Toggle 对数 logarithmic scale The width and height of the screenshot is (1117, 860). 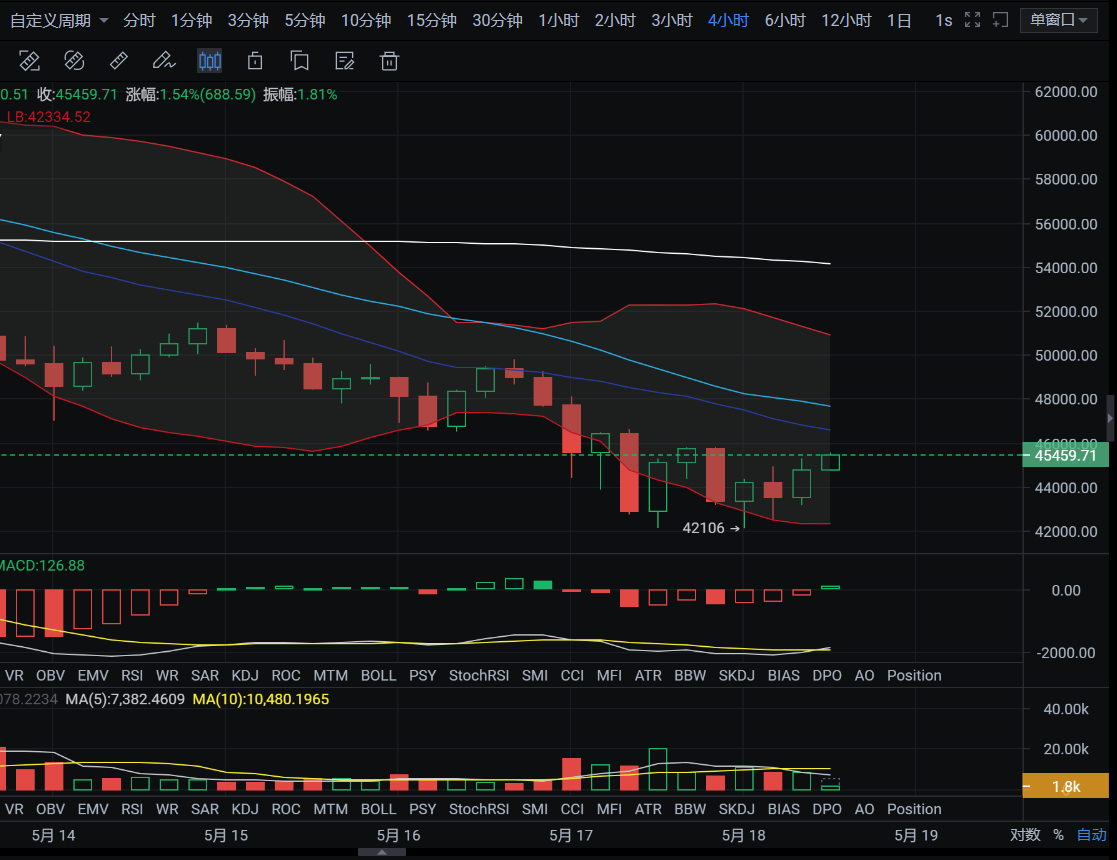pyautogui.click(x=1025, y=835)
